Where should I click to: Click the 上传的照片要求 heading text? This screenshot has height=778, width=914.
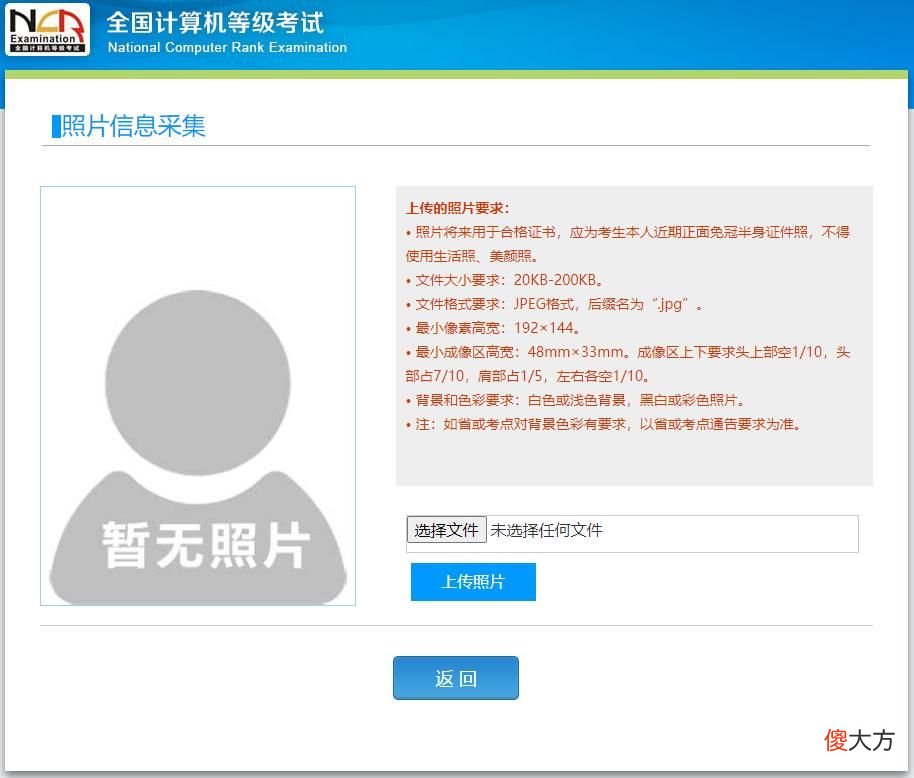pos(458,208)
